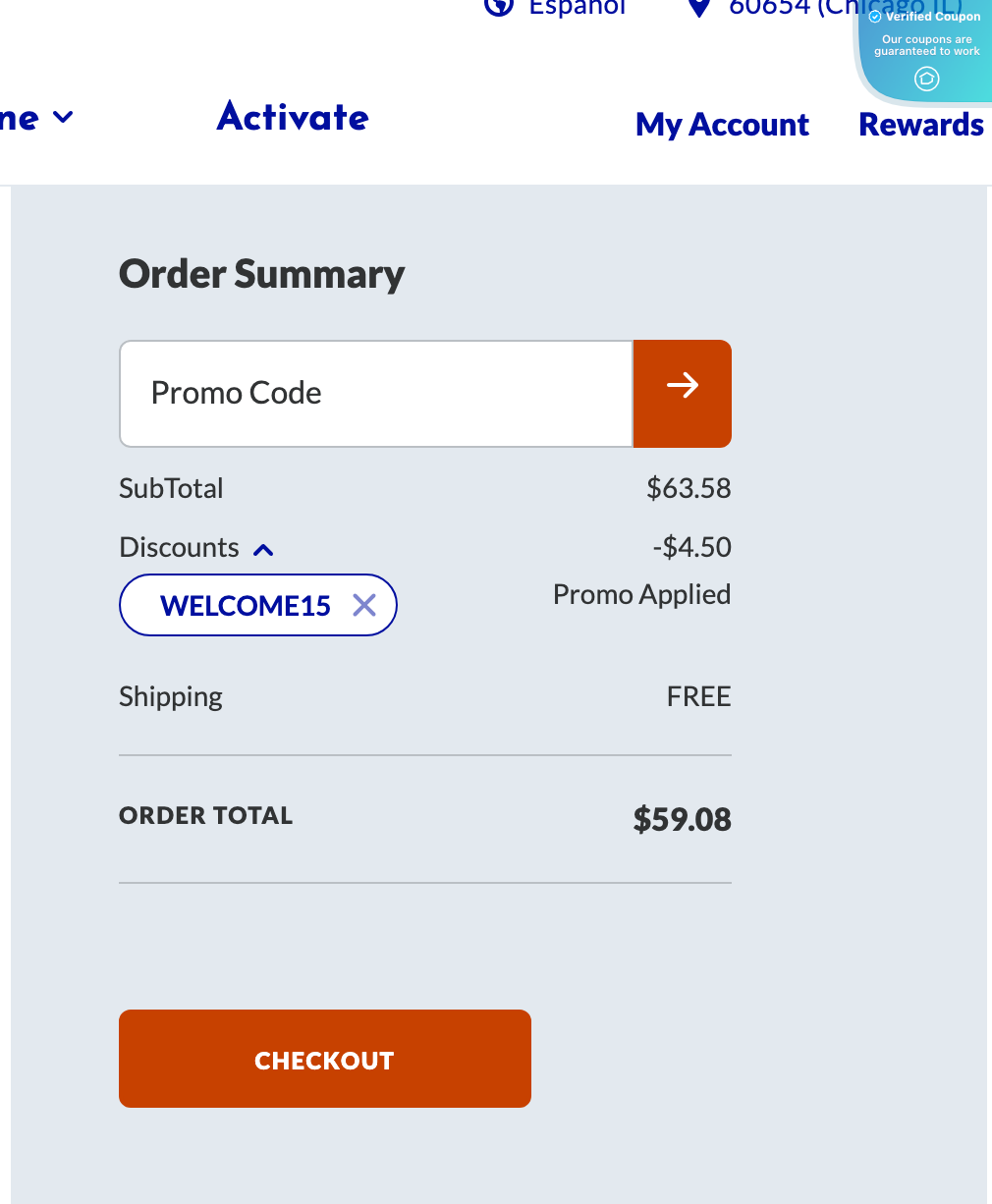Open the Rewards page
Screen dimensions: 992x1204
click(x=920, y=125)
